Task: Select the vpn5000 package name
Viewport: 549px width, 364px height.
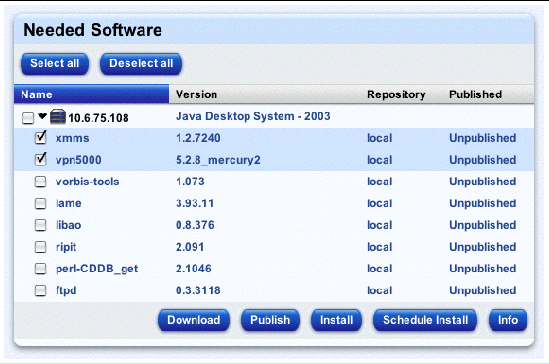Action: tap(78, 160)
